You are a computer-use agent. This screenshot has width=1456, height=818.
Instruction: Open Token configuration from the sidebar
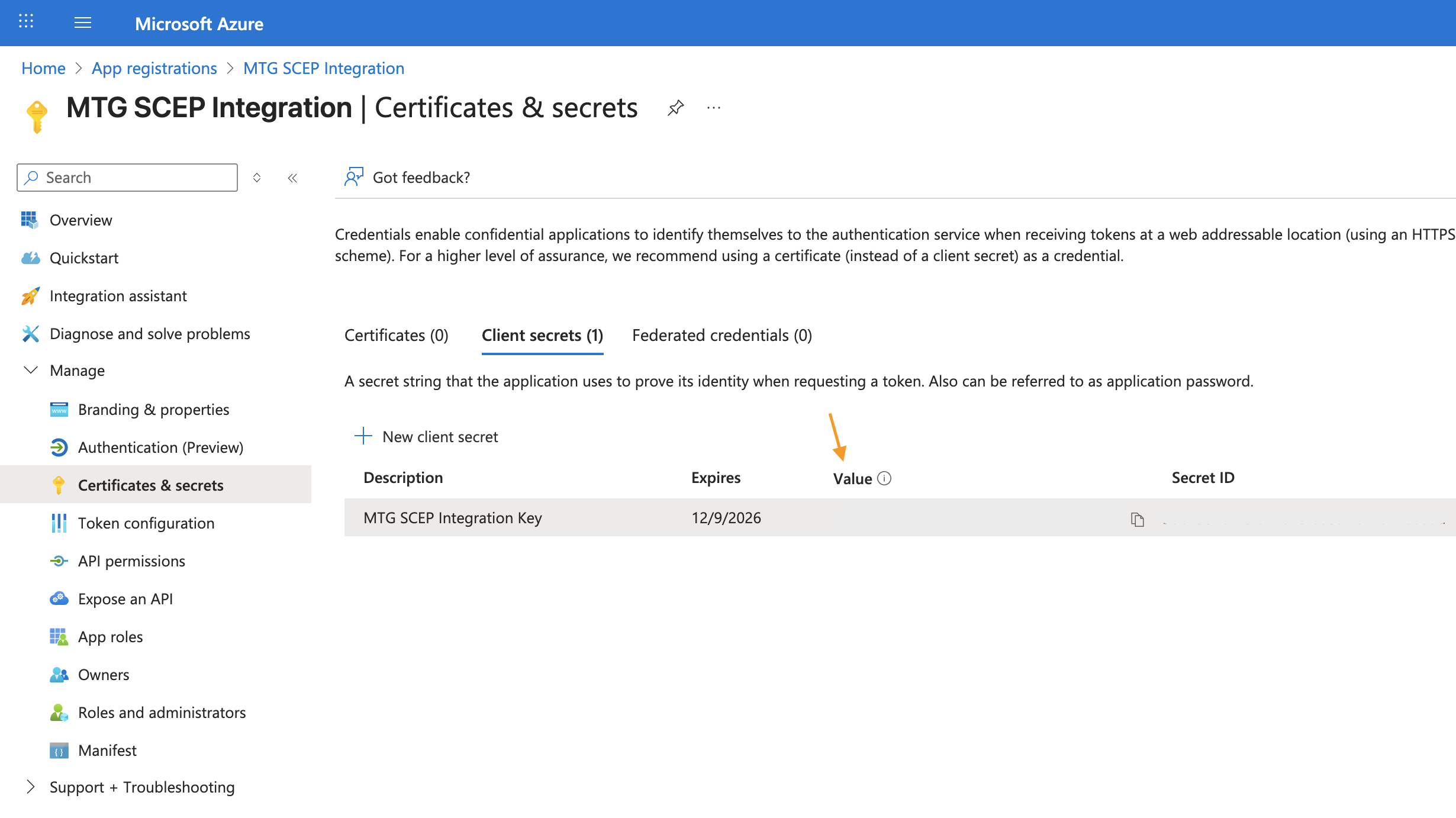(x=146, y=523)
